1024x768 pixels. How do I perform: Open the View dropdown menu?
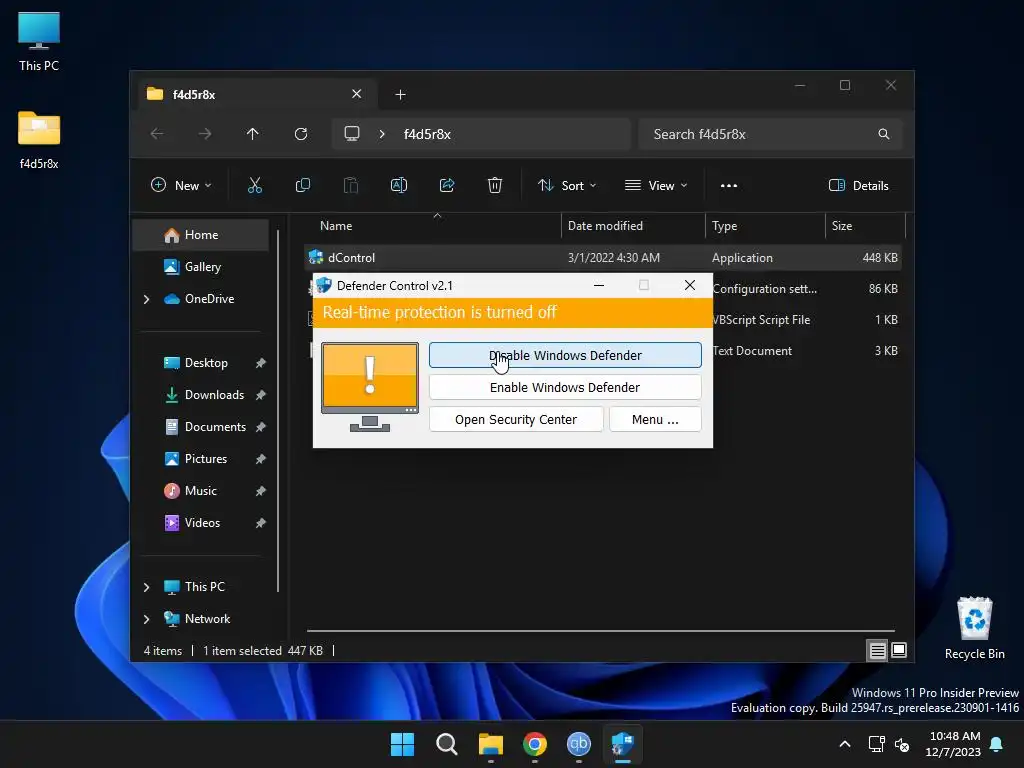[656, 185]
